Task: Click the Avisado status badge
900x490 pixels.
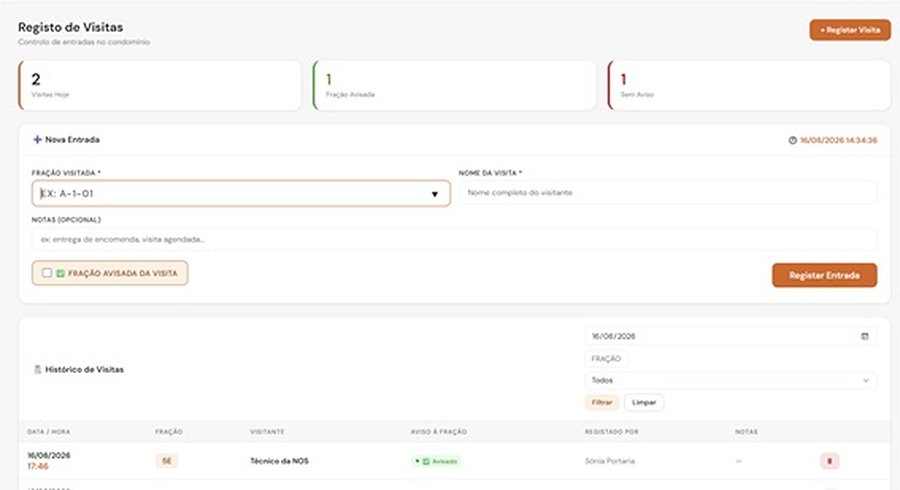Action: click(436, 461)
